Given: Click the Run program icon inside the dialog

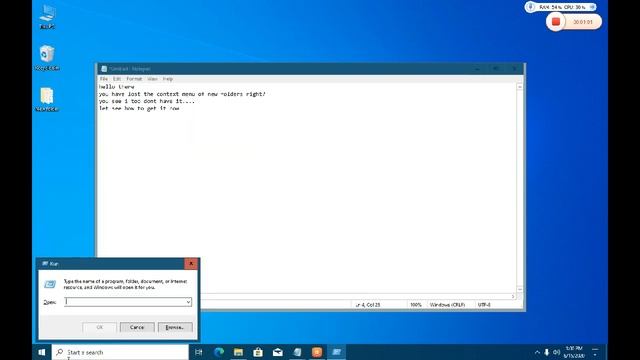Looking at the screenshot, I should point(50,284).
